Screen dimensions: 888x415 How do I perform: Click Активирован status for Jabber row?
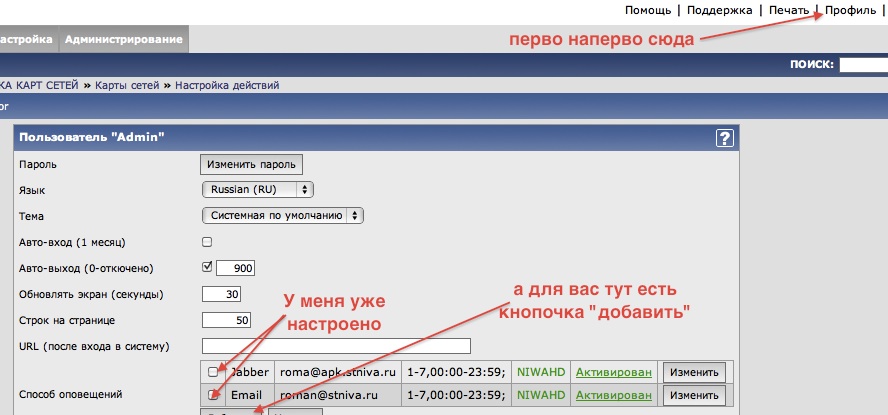(x=614, y=372)
